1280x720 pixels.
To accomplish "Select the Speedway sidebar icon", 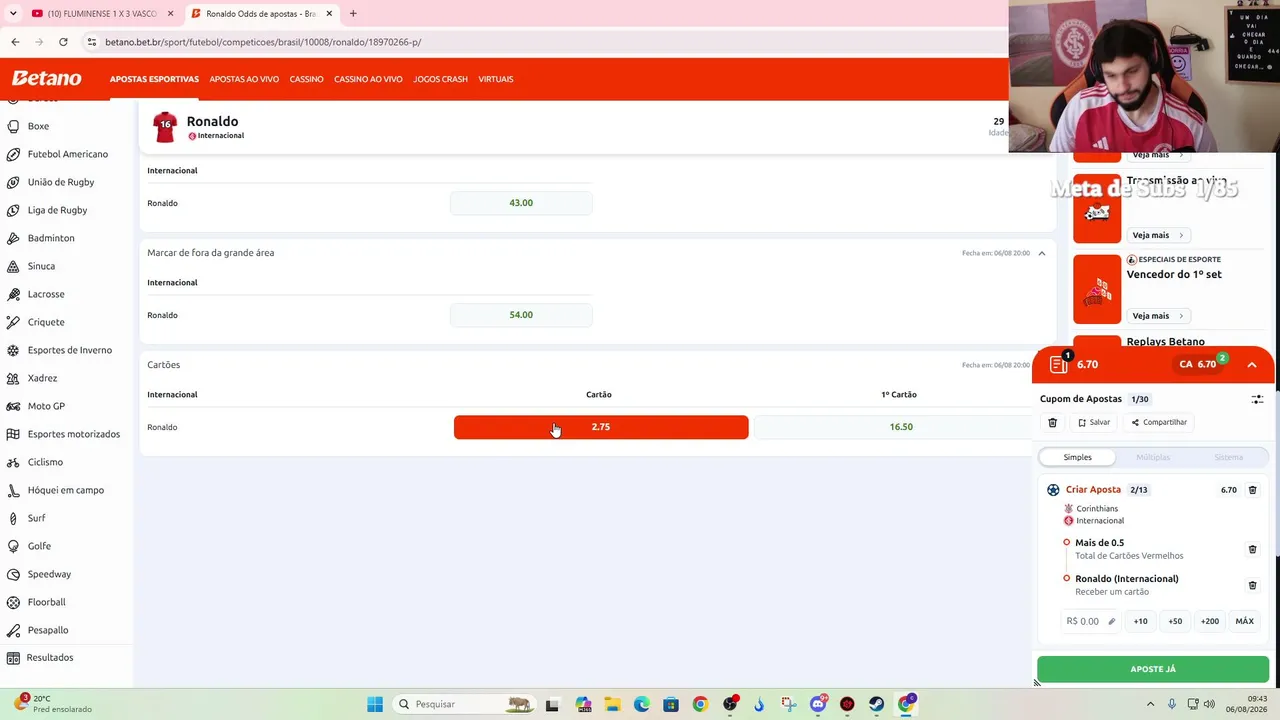I will tap(13, 574).
